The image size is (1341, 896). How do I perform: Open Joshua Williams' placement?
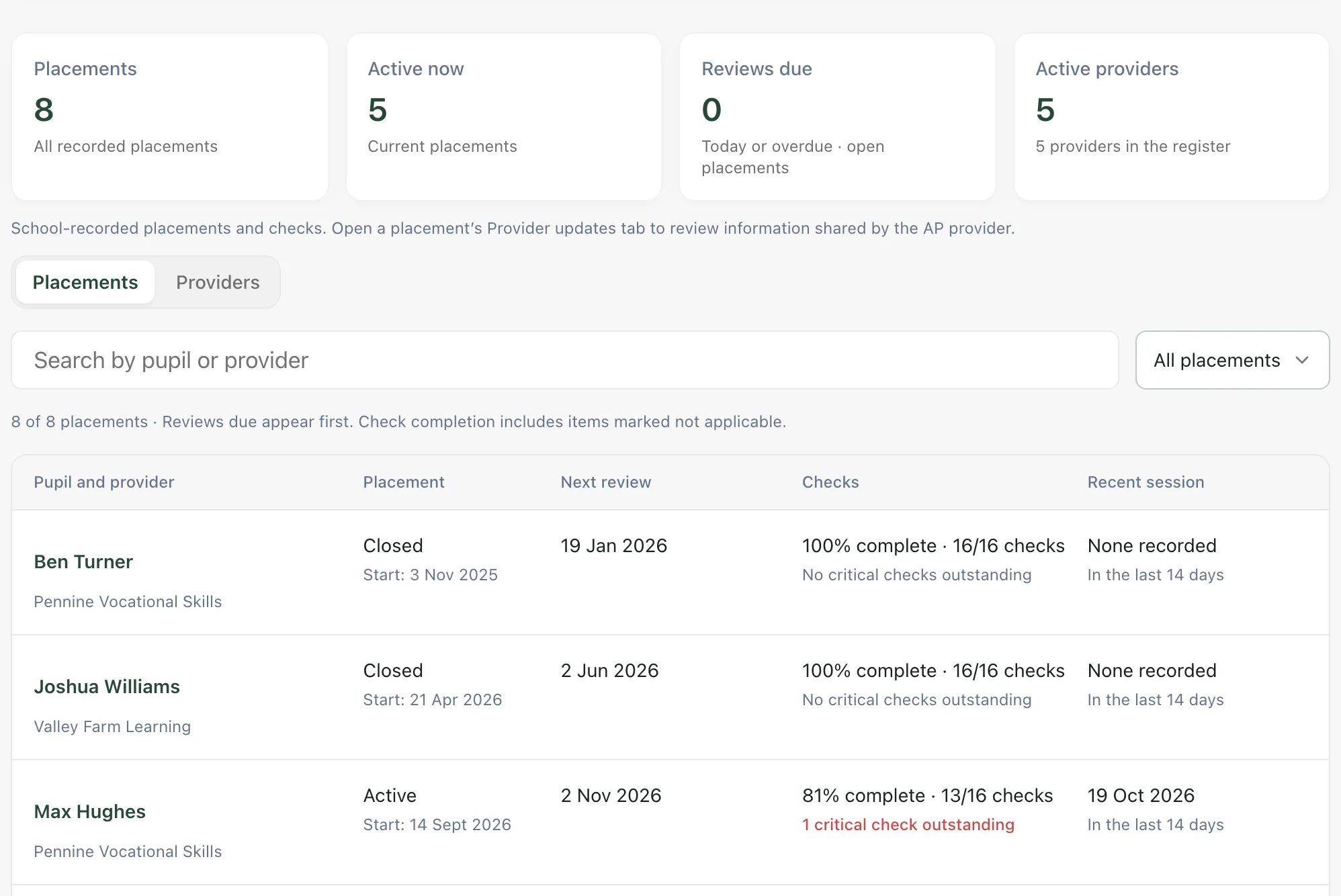107,686
